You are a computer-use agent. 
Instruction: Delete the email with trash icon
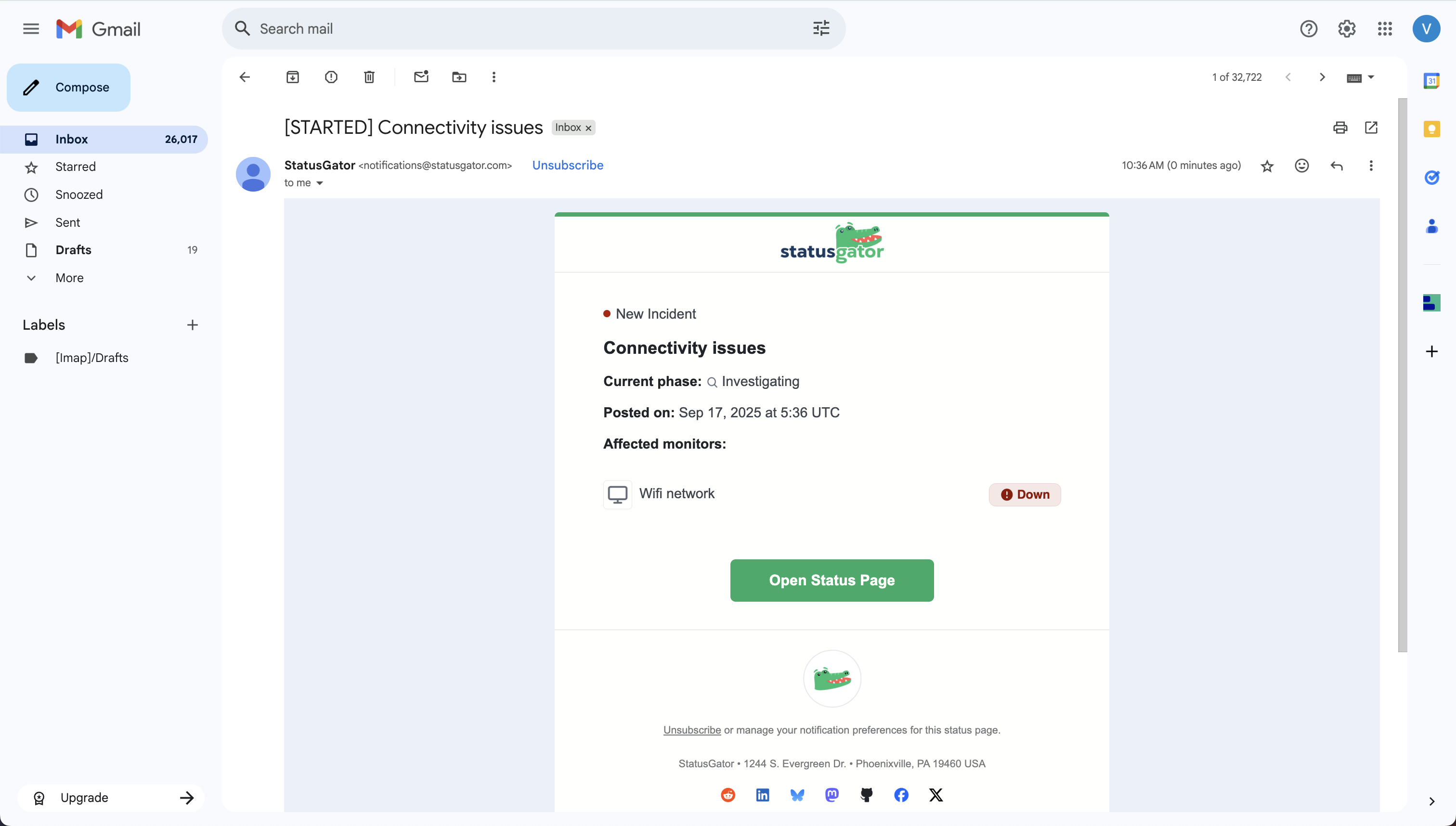369,77
